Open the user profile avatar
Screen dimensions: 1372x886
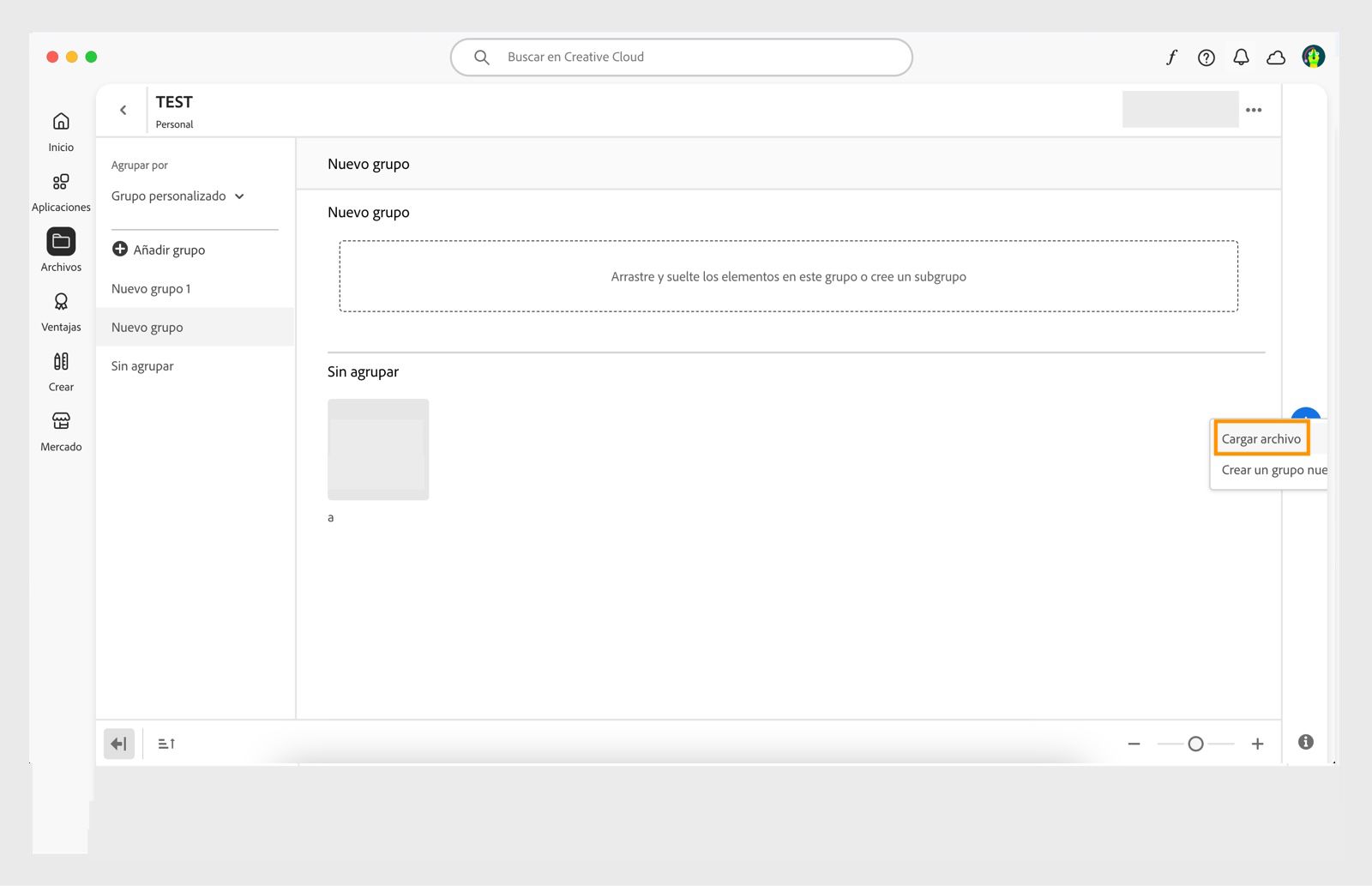coord(1313,57)
